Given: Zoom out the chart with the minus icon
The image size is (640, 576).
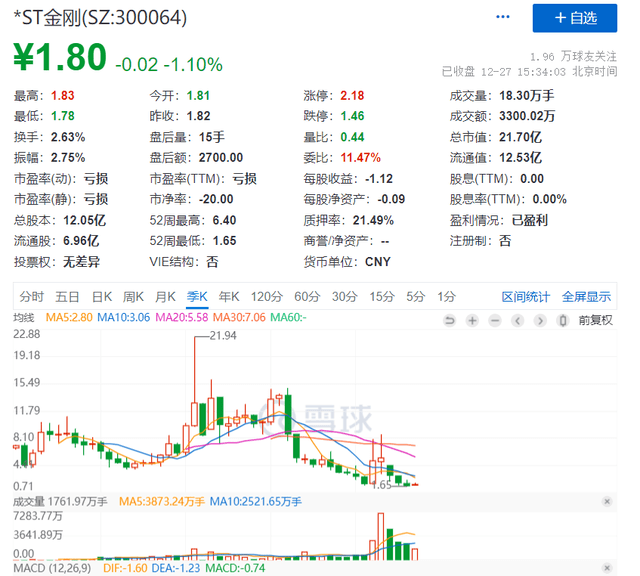Looking at the screenshot, I should [495, 320].
